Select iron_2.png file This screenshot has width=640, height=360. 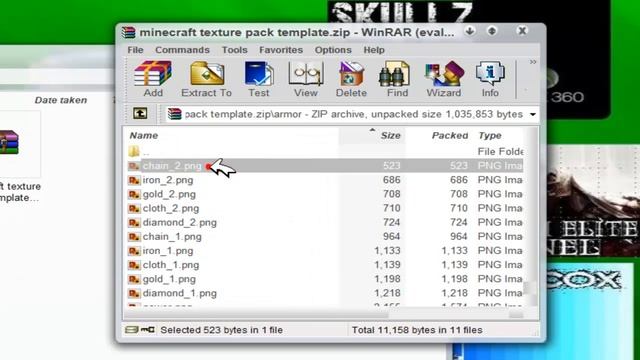[x=325, y=180]
